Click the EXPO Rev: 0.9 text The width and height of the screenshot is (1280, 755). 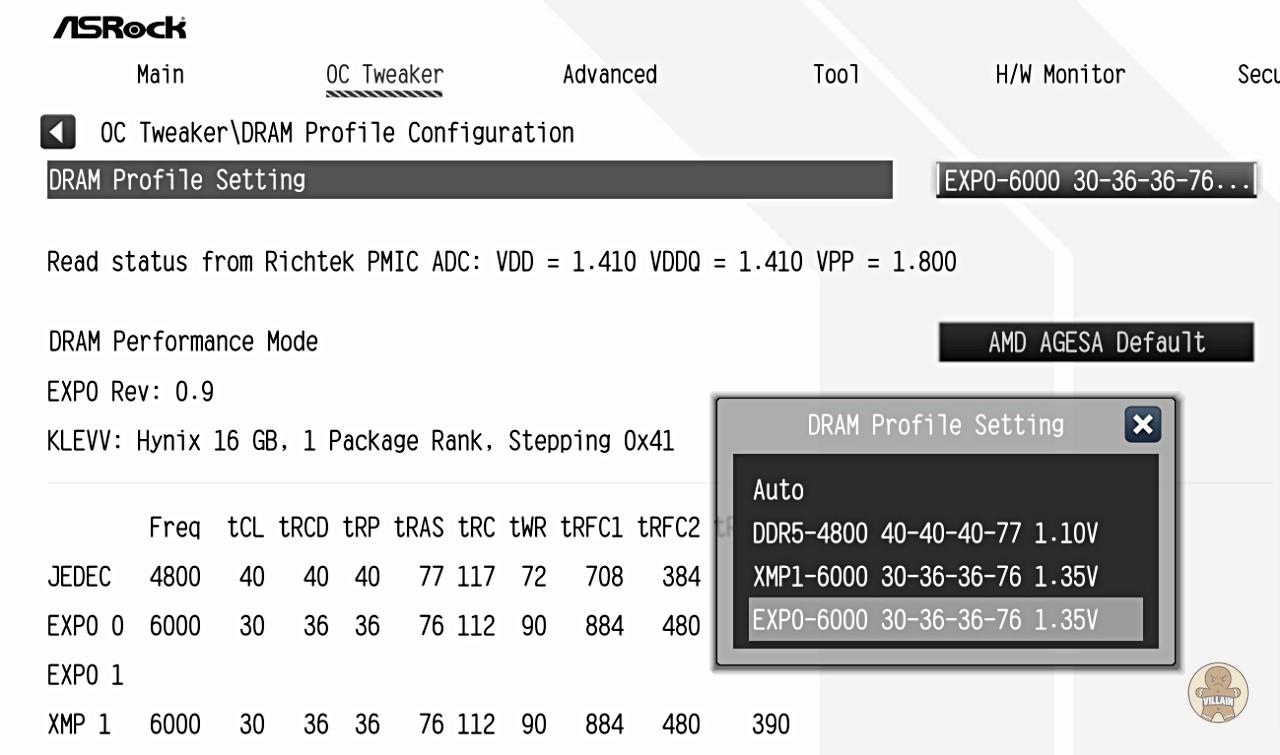point(130,391)
